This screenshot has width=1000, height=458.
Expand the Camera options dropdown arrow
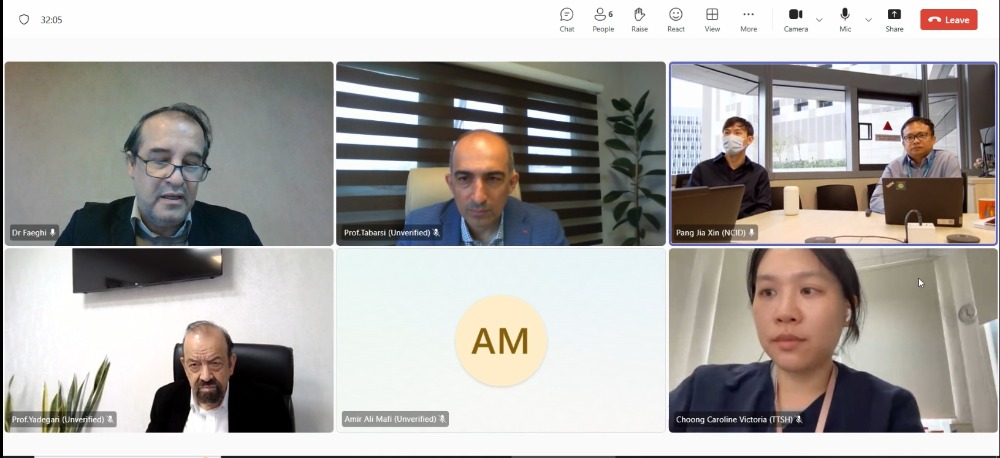819,20
